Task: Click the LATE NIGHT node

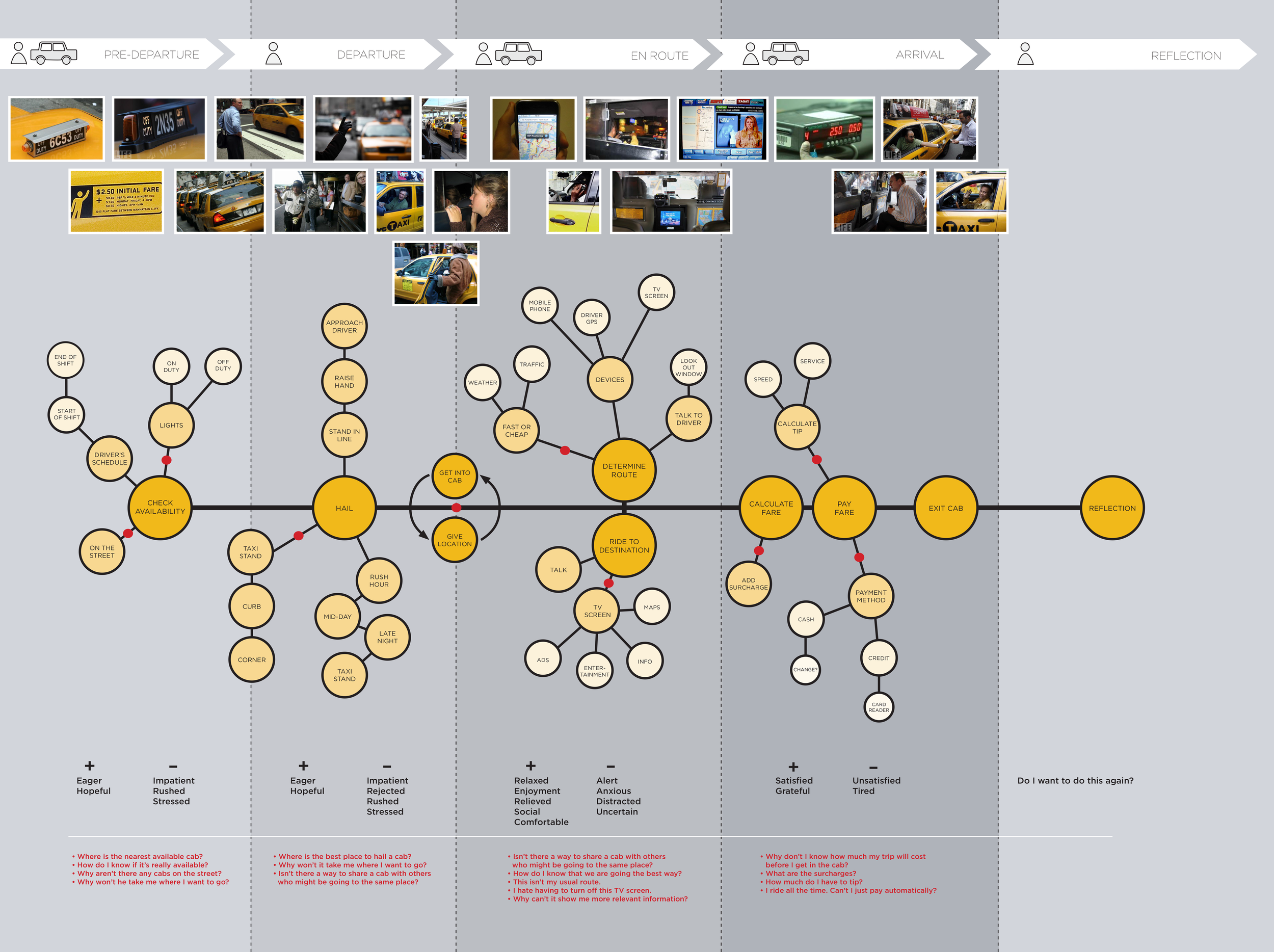Action: (x=388, y=637)
